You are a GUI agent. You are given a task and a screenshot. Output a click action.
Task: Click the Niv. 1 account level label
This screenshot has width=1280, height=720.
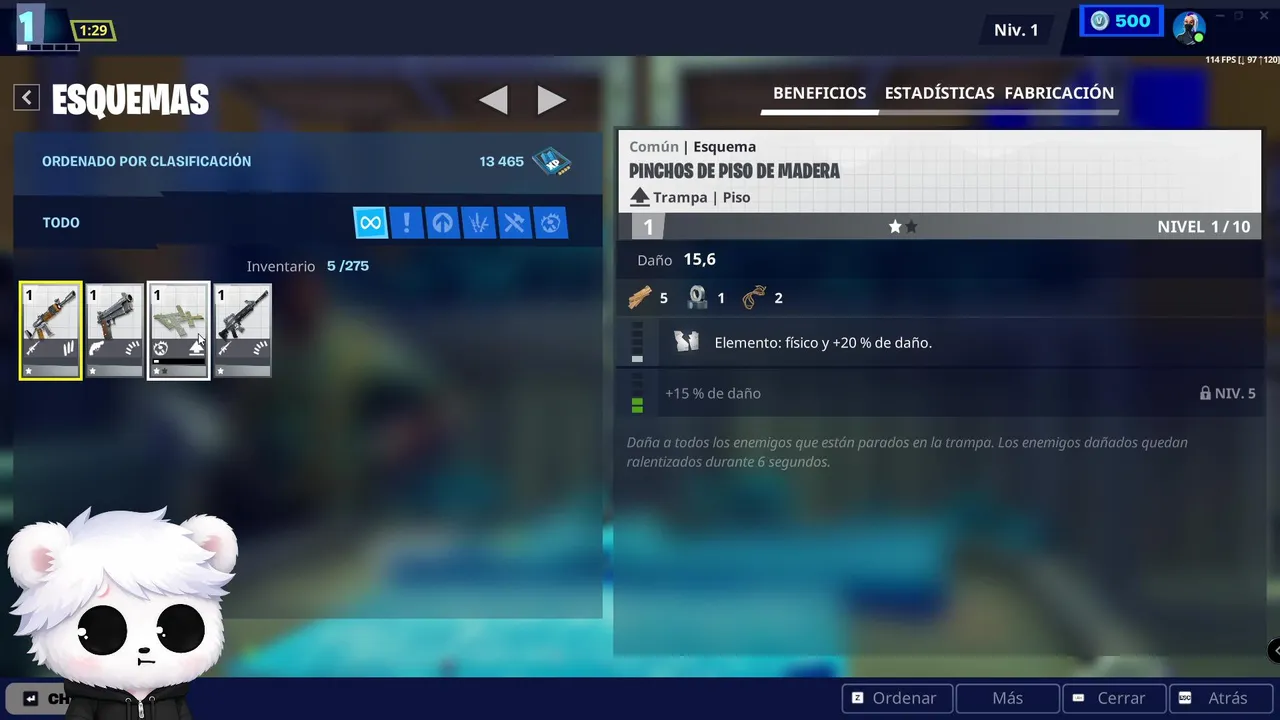pos(1016,30)
